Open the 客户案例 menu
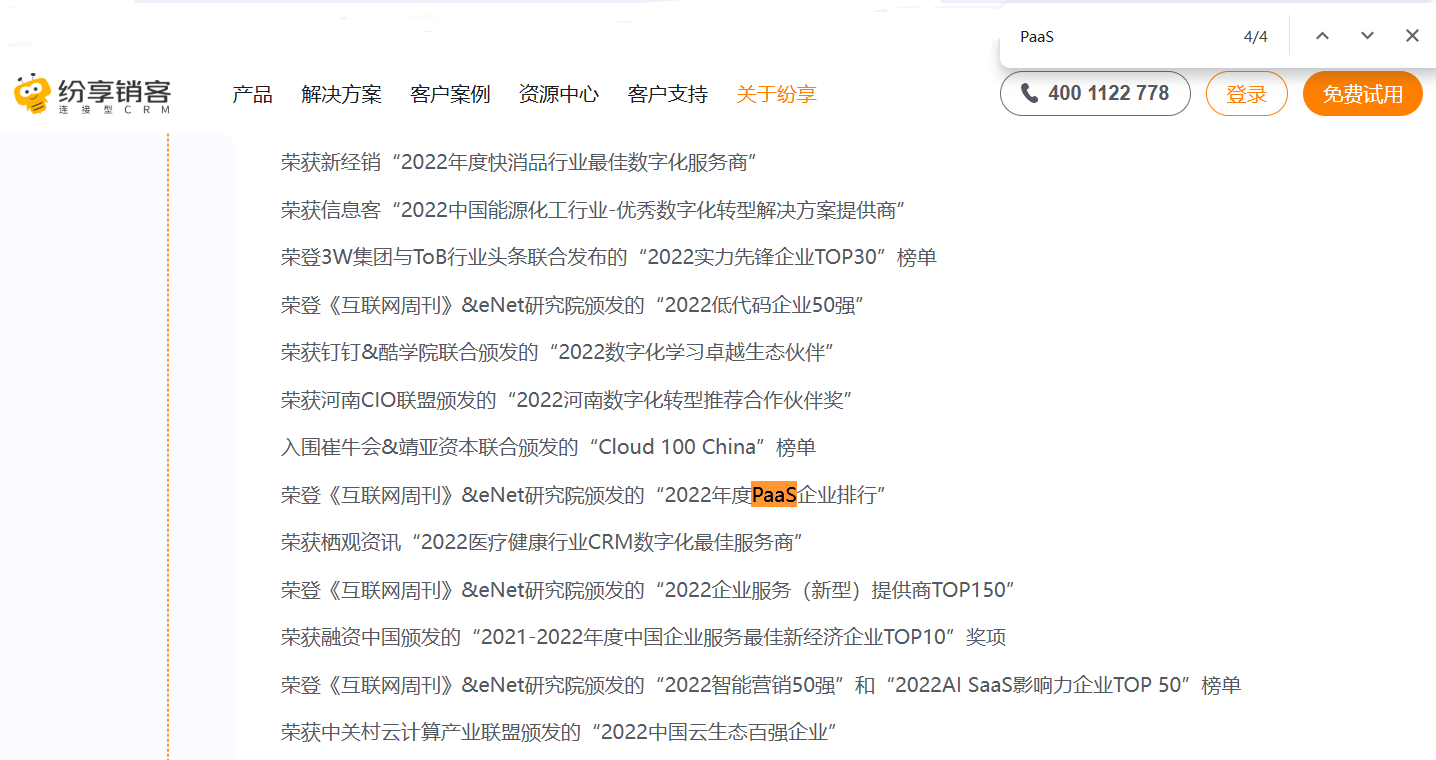This screenshot has width=1436, height=760. (450, 94)
